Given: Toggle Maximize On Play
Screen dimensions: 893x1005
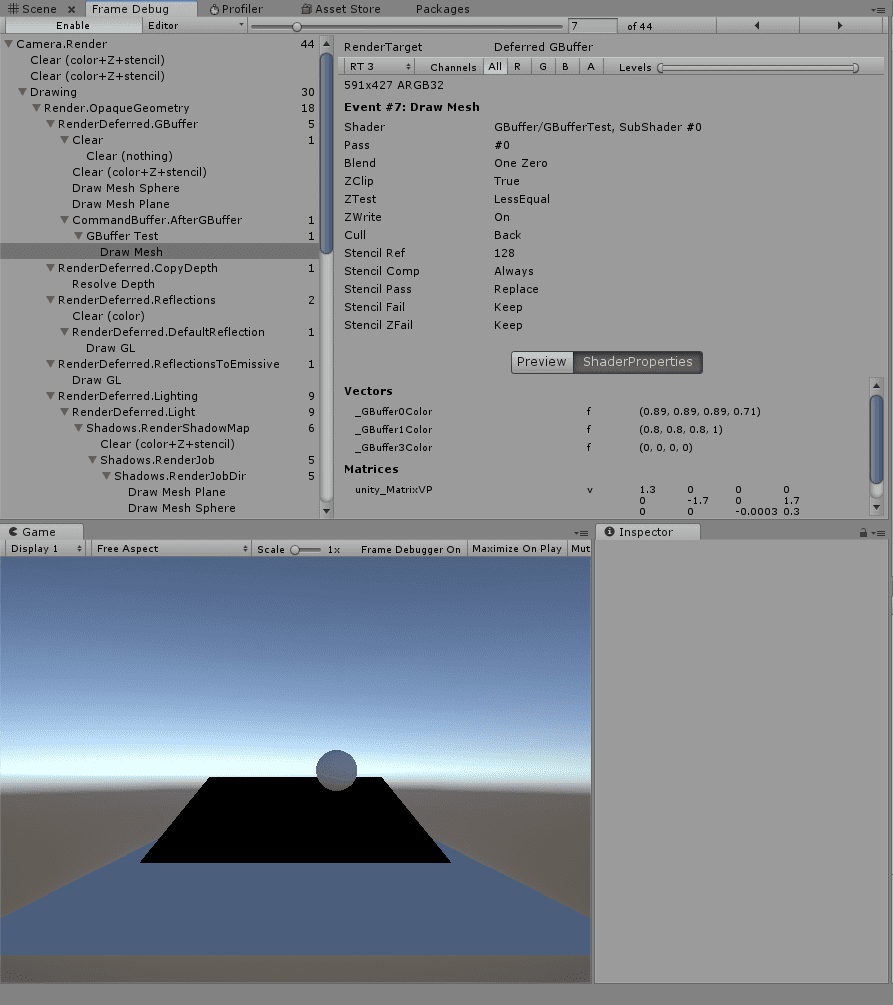Looking at the screenshot, I should [516, 548].
